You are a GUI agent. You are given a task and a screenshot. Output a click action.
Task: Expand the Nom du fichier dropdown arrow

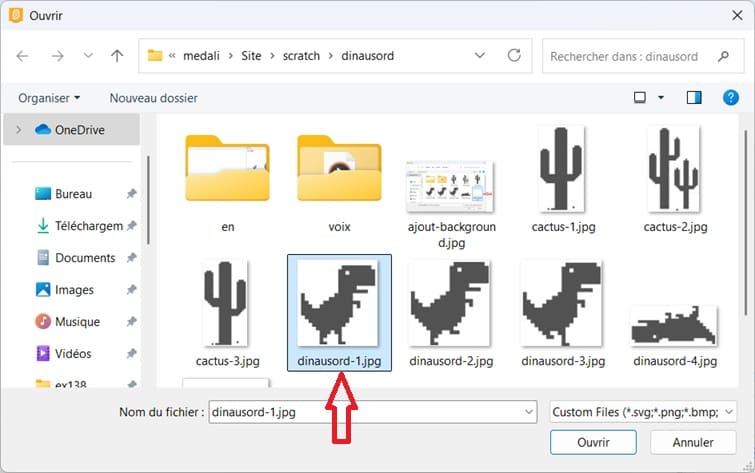click(x=529, y=412)
